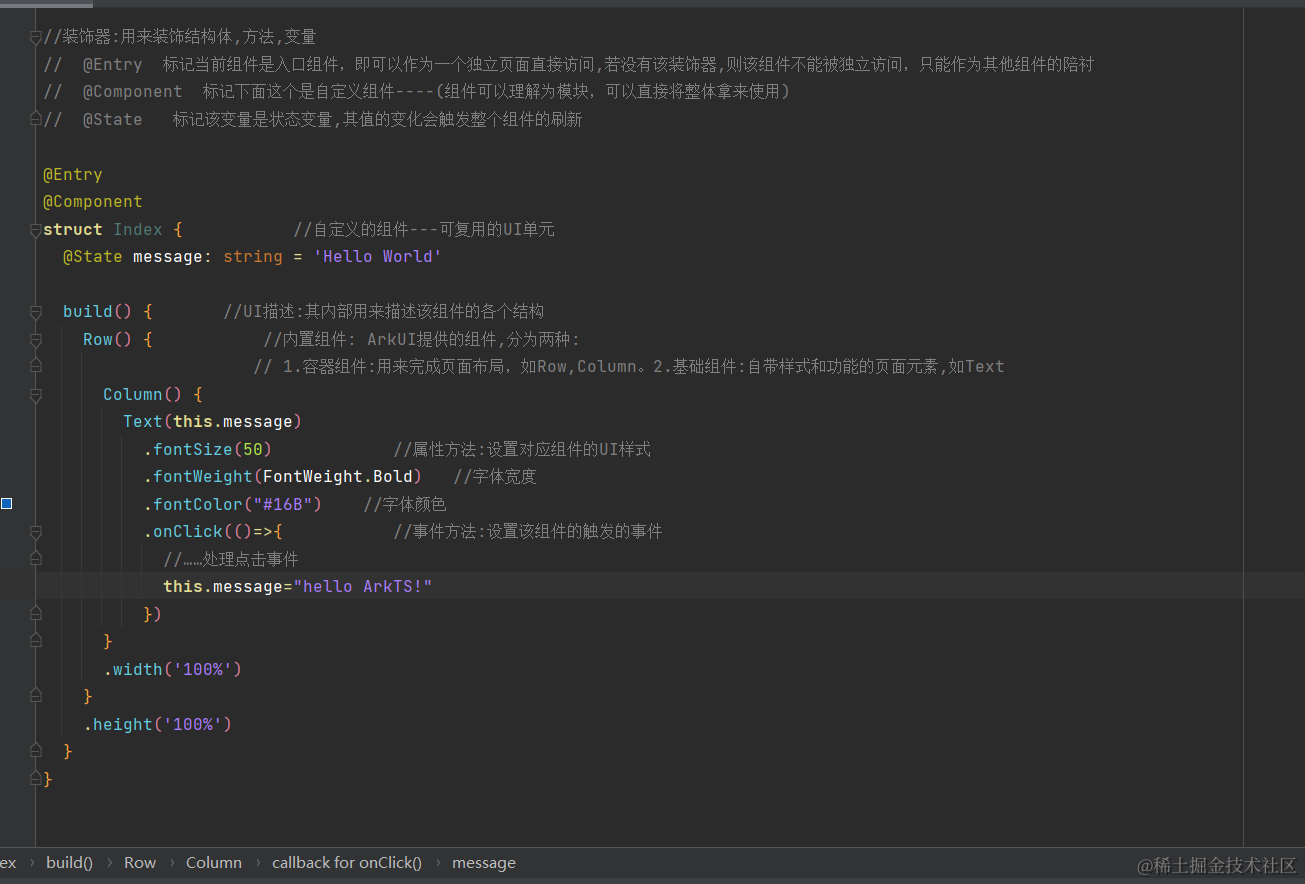This screenshot has width=1305, height=884.
Task: Click the "#16B" color string
Action: [282, 504]
